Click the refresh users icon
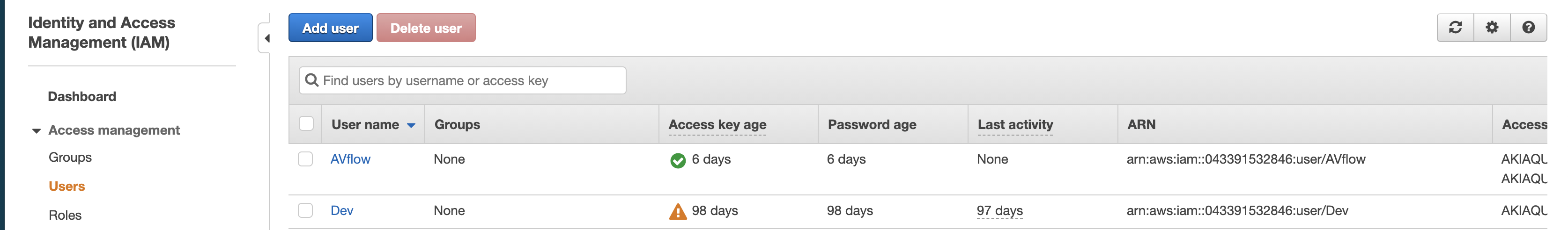This screenshot has width=1568, height=230. tap(1455, 28)
